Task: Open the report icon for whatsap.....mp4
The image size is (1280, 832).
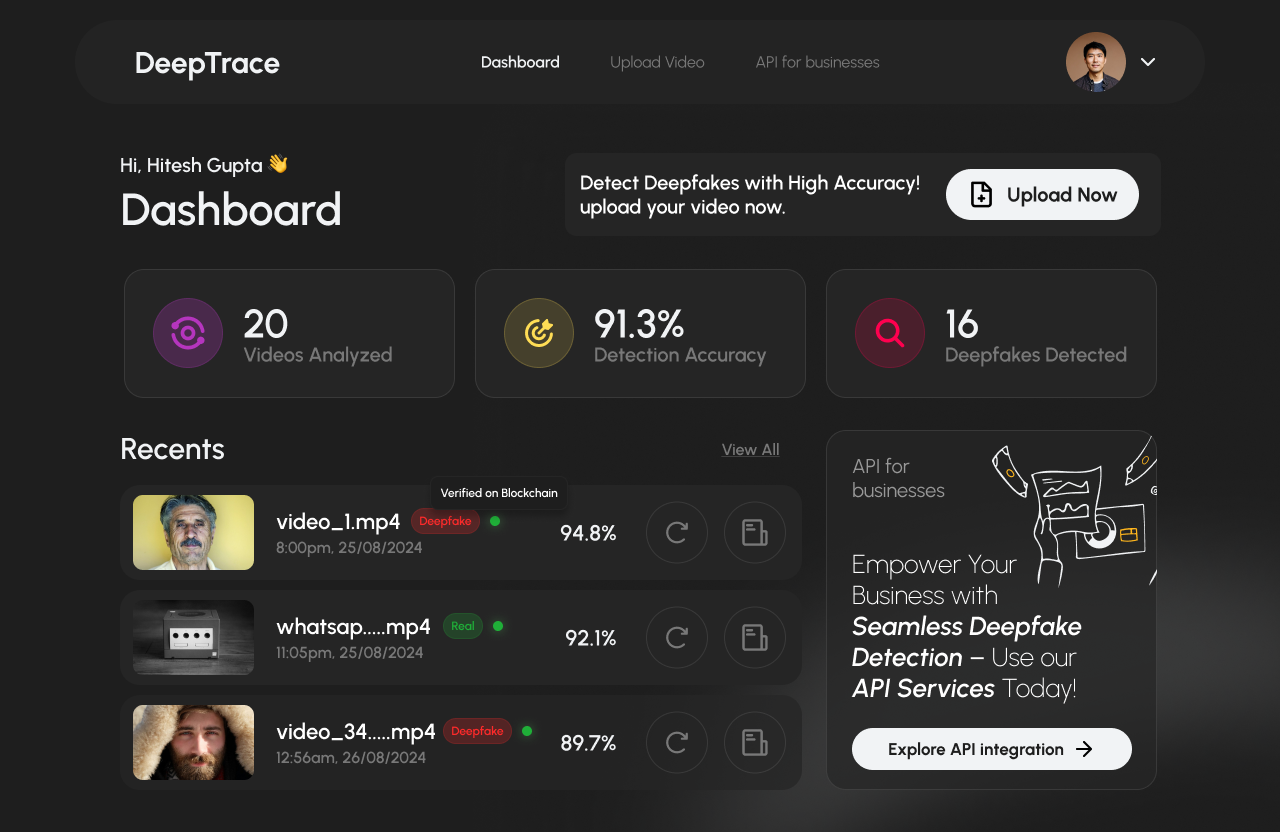Action: pyautogui.click(x=755, y=637)
